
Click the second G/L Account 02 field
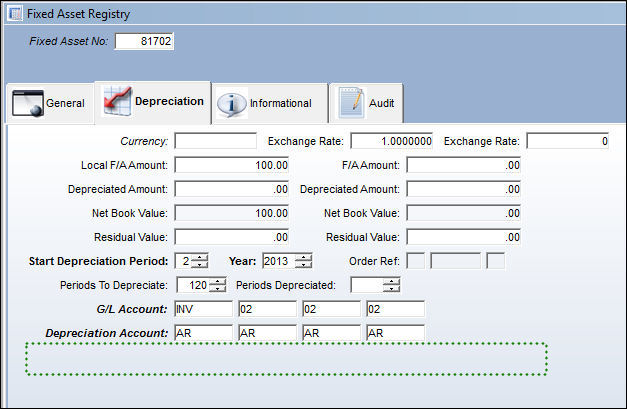pyautogui.click(x=268, y=309)
